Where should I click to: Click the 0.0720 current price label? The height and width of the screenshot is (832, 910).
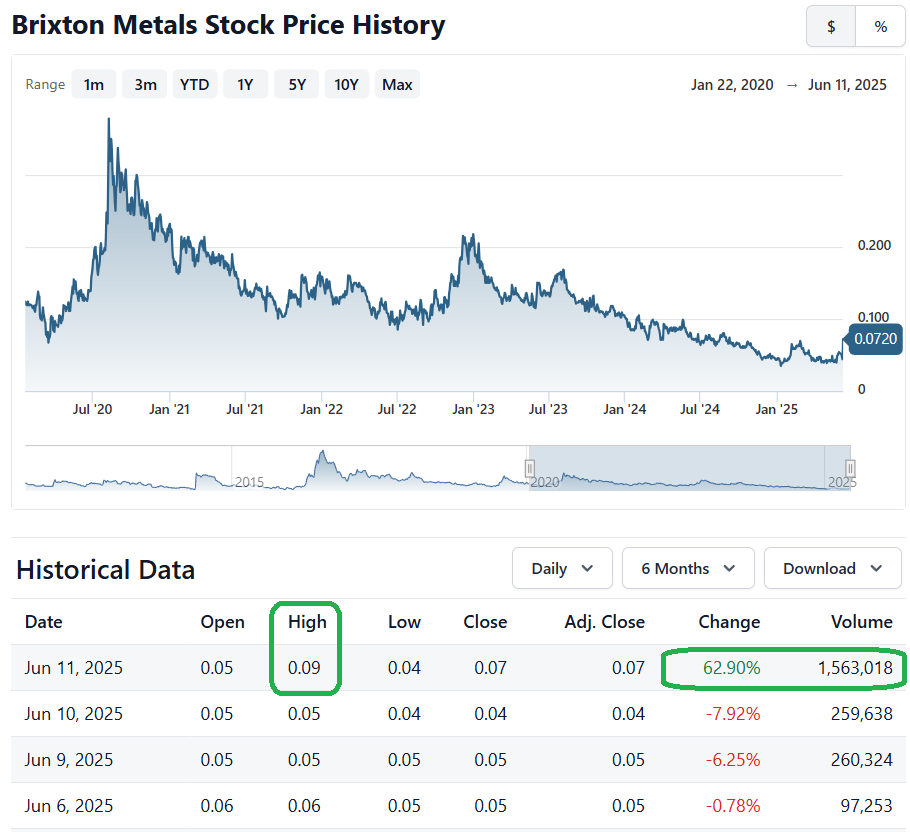tap(875, 339)
